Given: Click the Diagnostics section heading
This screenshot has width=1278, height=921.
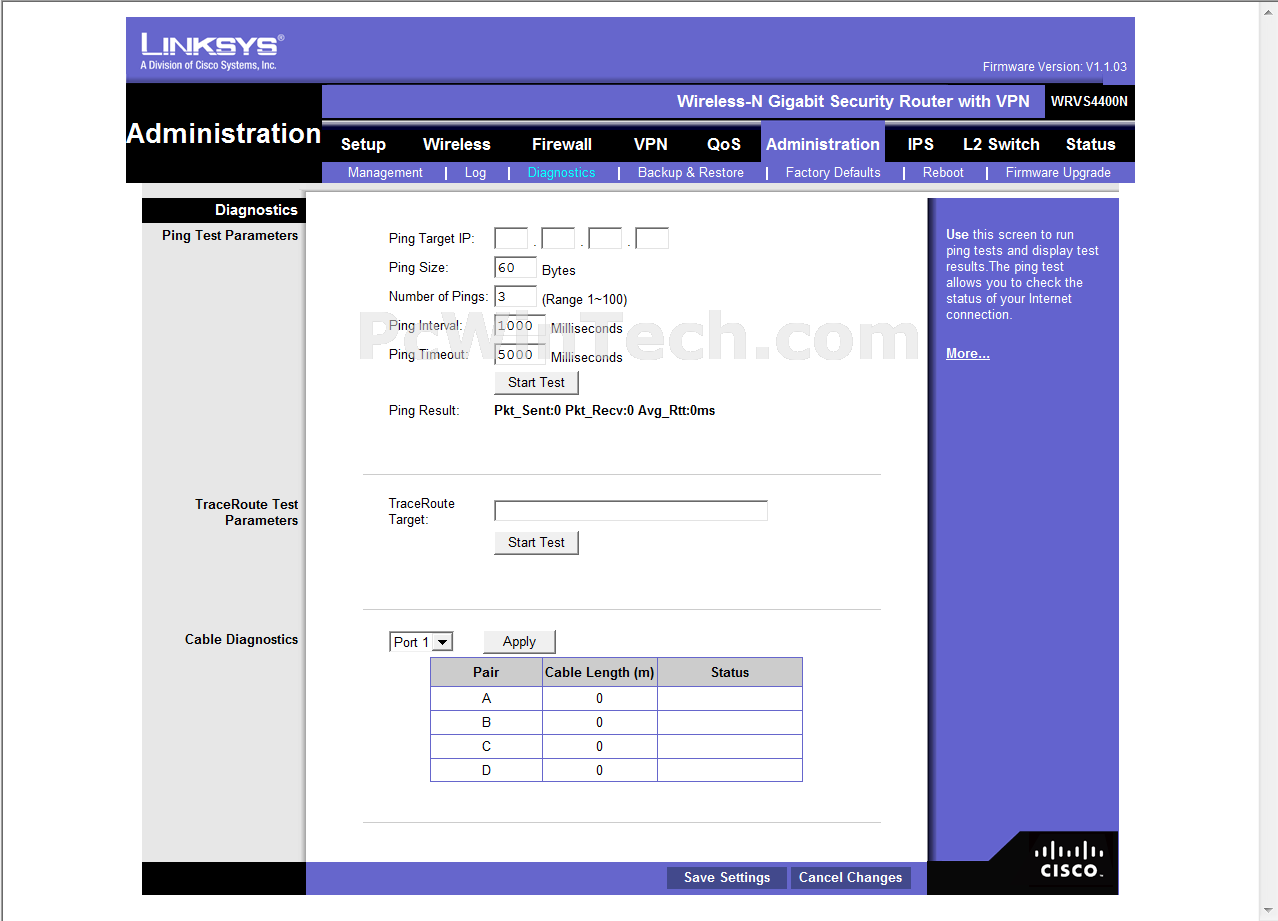Looking at the screenshot, I should [x=256, y=210].
